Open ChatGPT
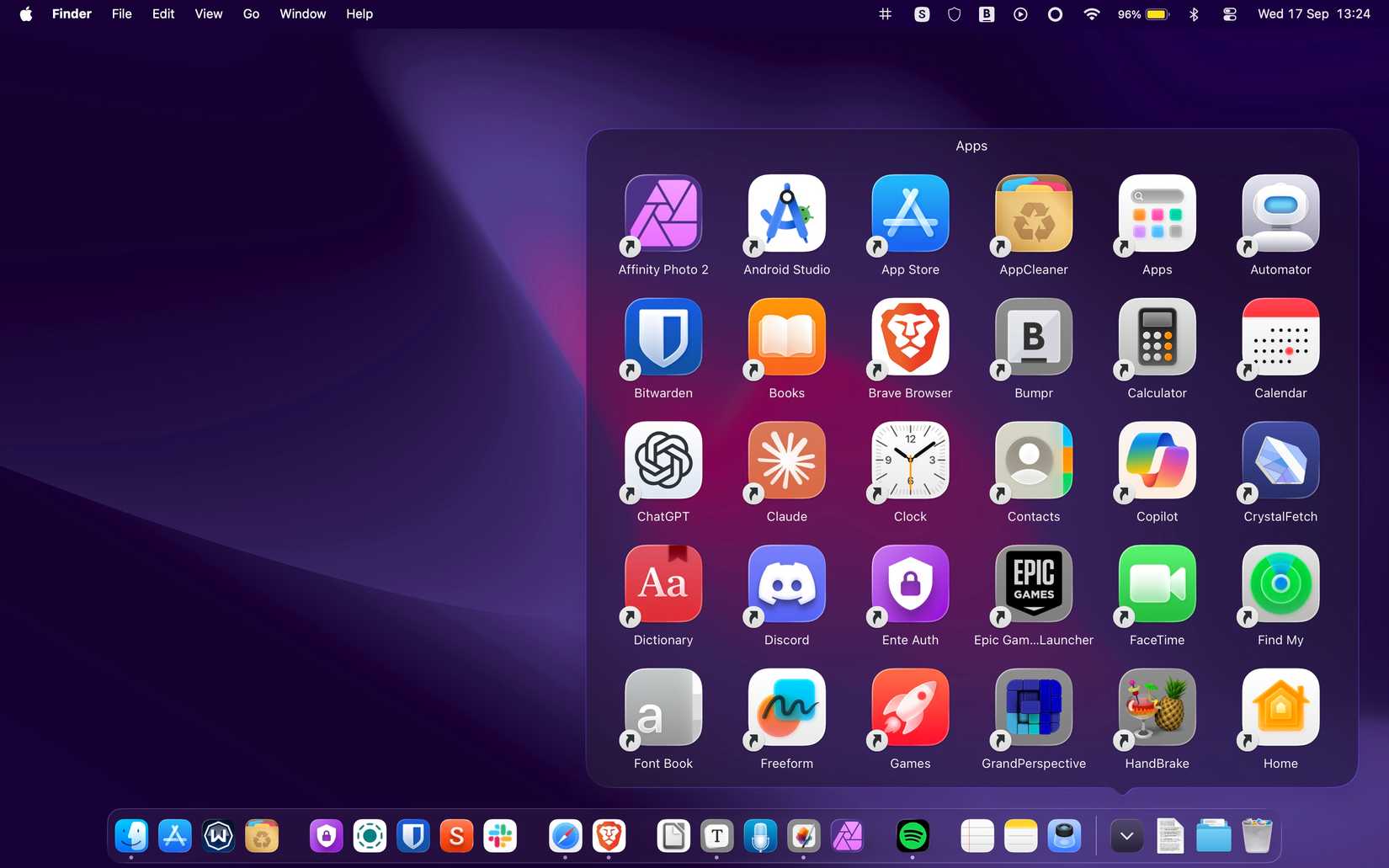Viewport: 1389px width, 868px height. click(x=663, y=461)
